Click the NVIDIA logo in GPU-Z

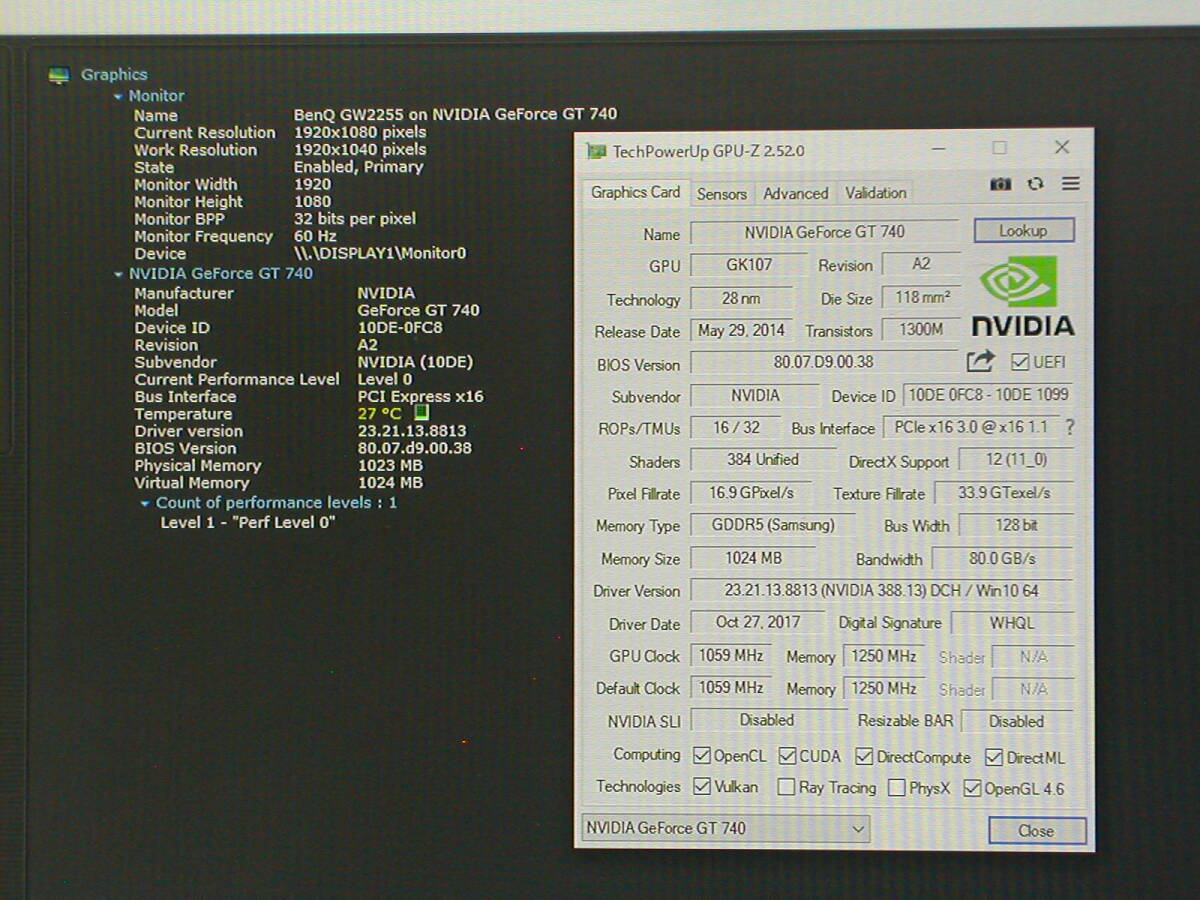[x=1022, y=297]
